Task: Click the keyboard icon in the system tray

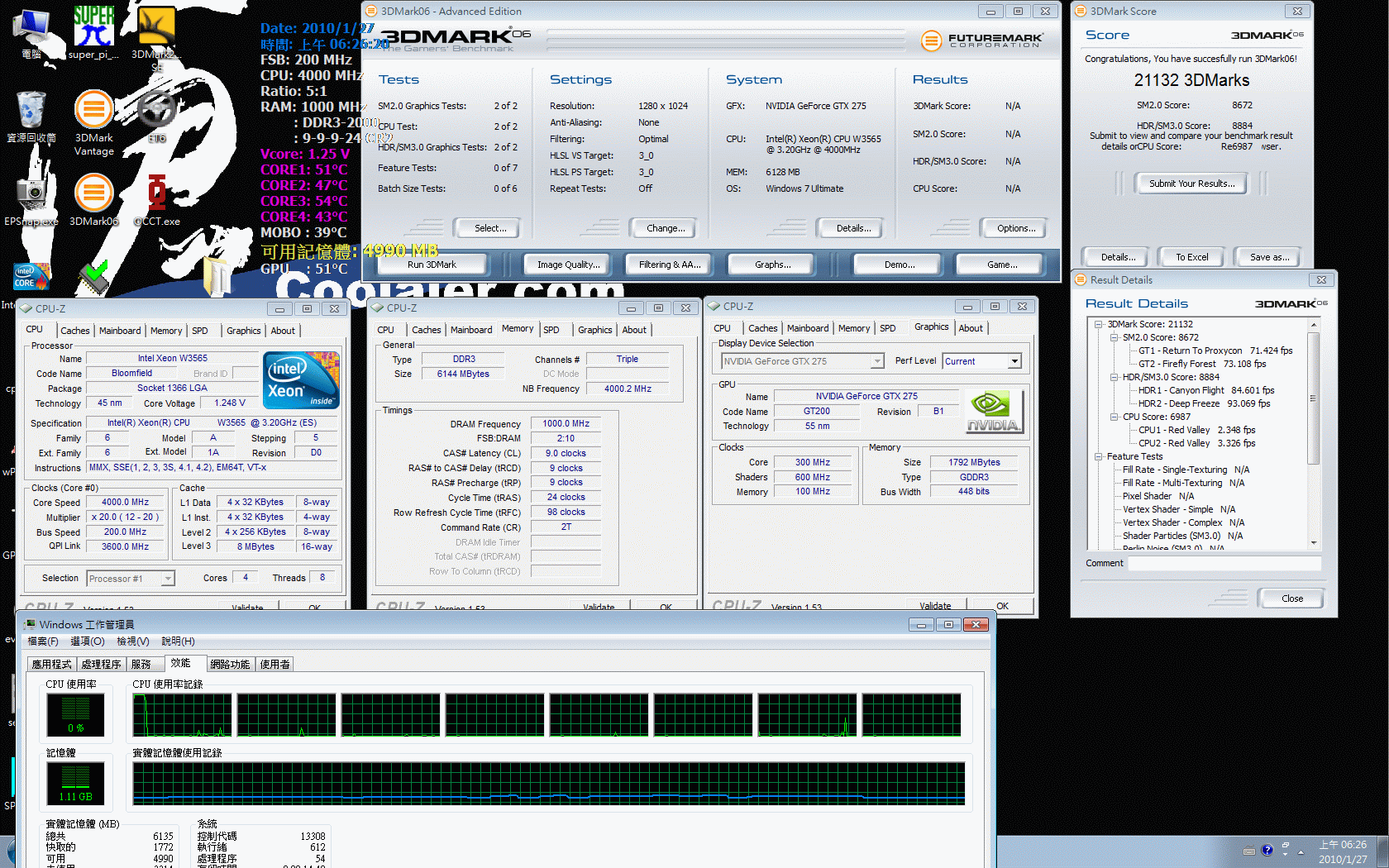Action: click(1249, 851)
